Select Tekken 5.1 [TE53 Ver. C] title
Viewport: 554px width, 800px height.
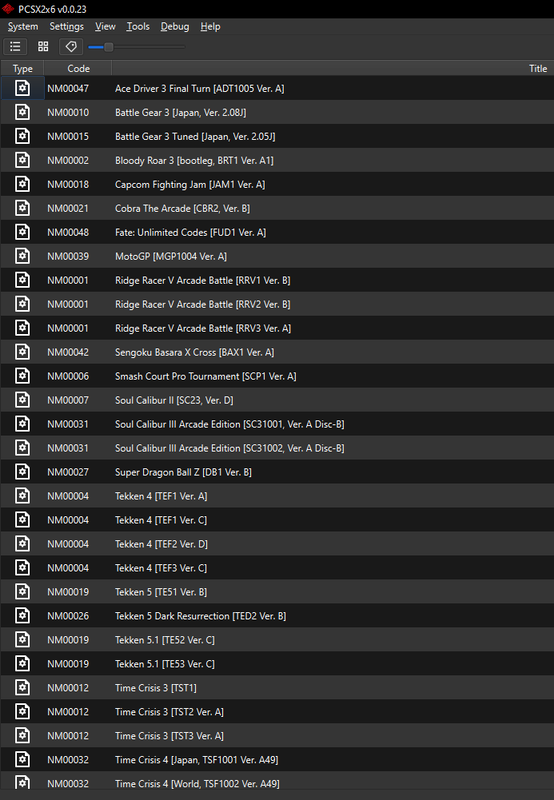click(165, 664)
